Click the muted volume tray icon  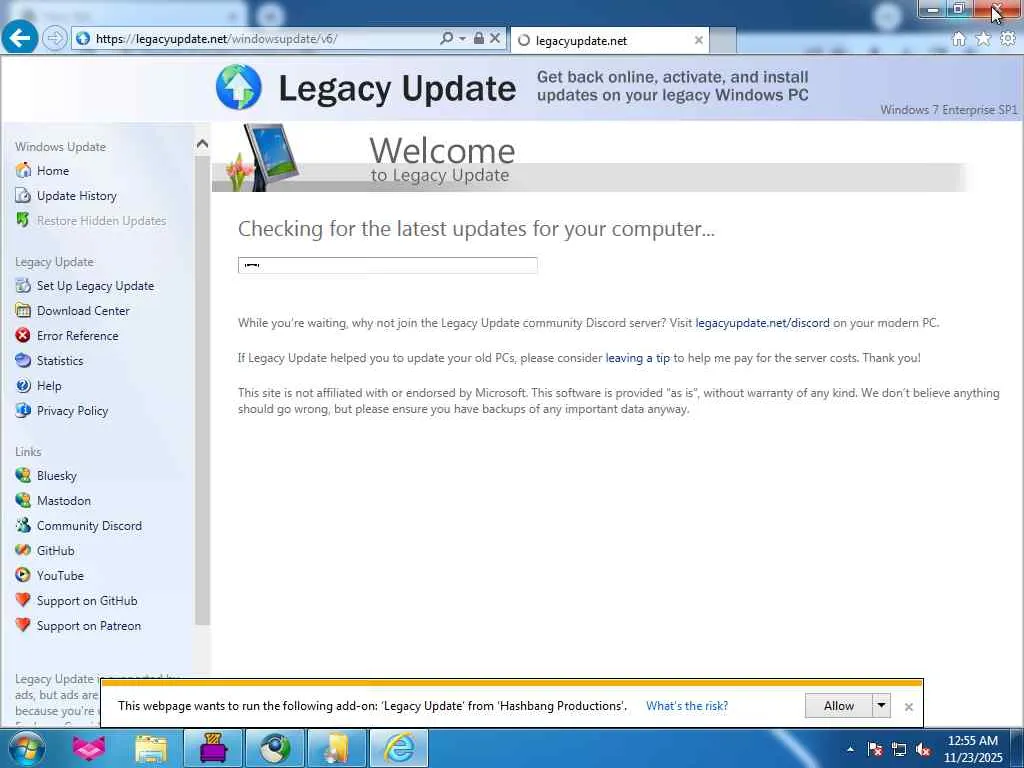pos(923,749)
